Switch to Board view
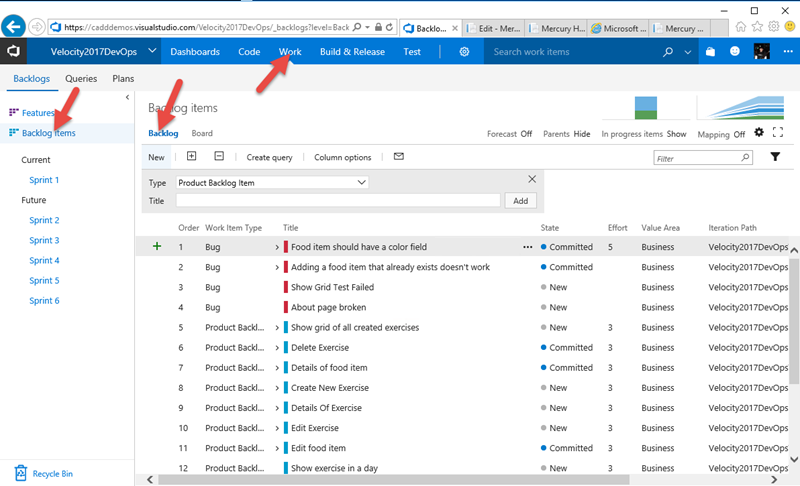Screen dimensions: 800x486 pyautogui.click(x=202, y=133)
